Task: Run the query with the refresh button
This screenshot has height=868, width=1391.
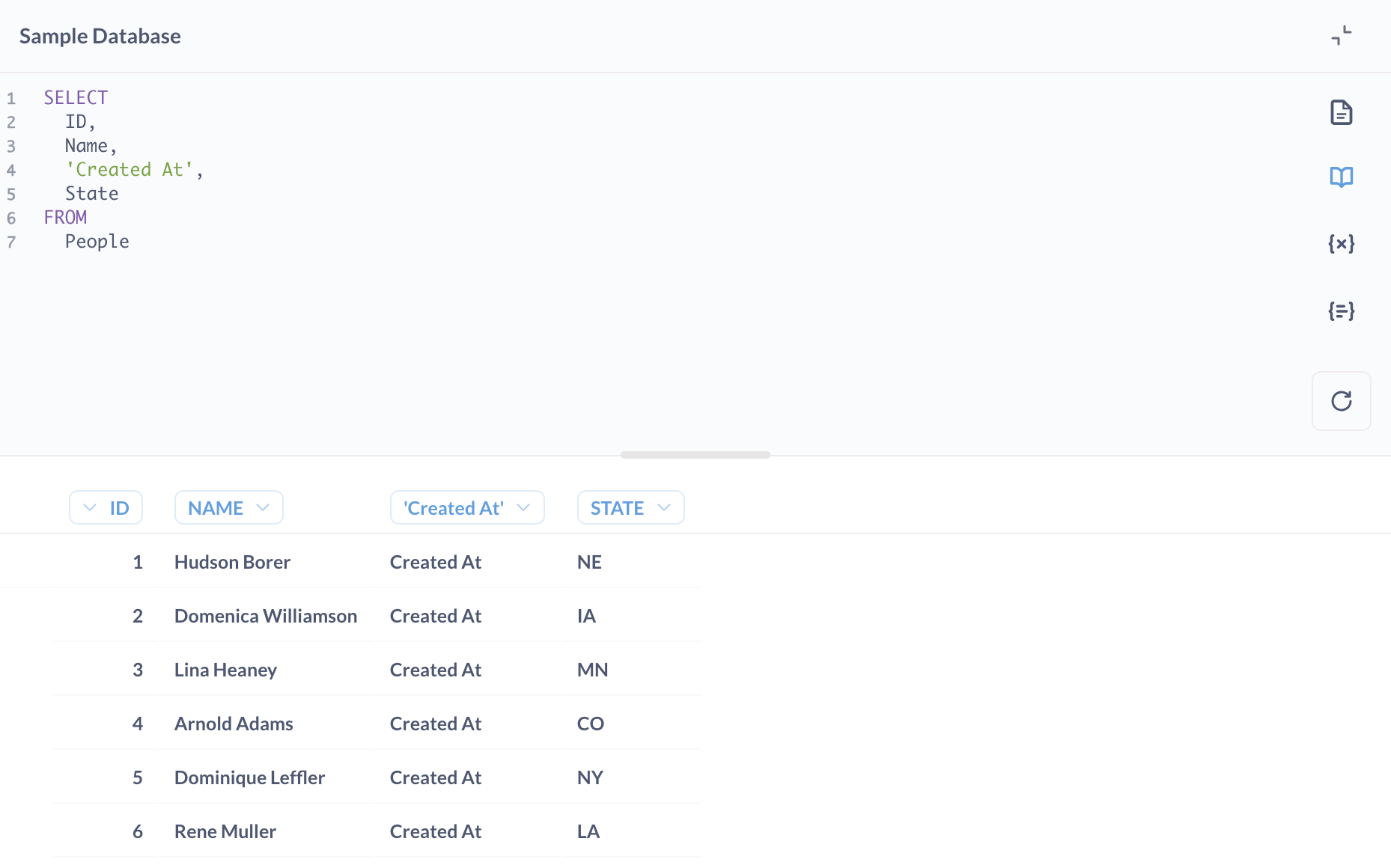Action: [1341, 401]
